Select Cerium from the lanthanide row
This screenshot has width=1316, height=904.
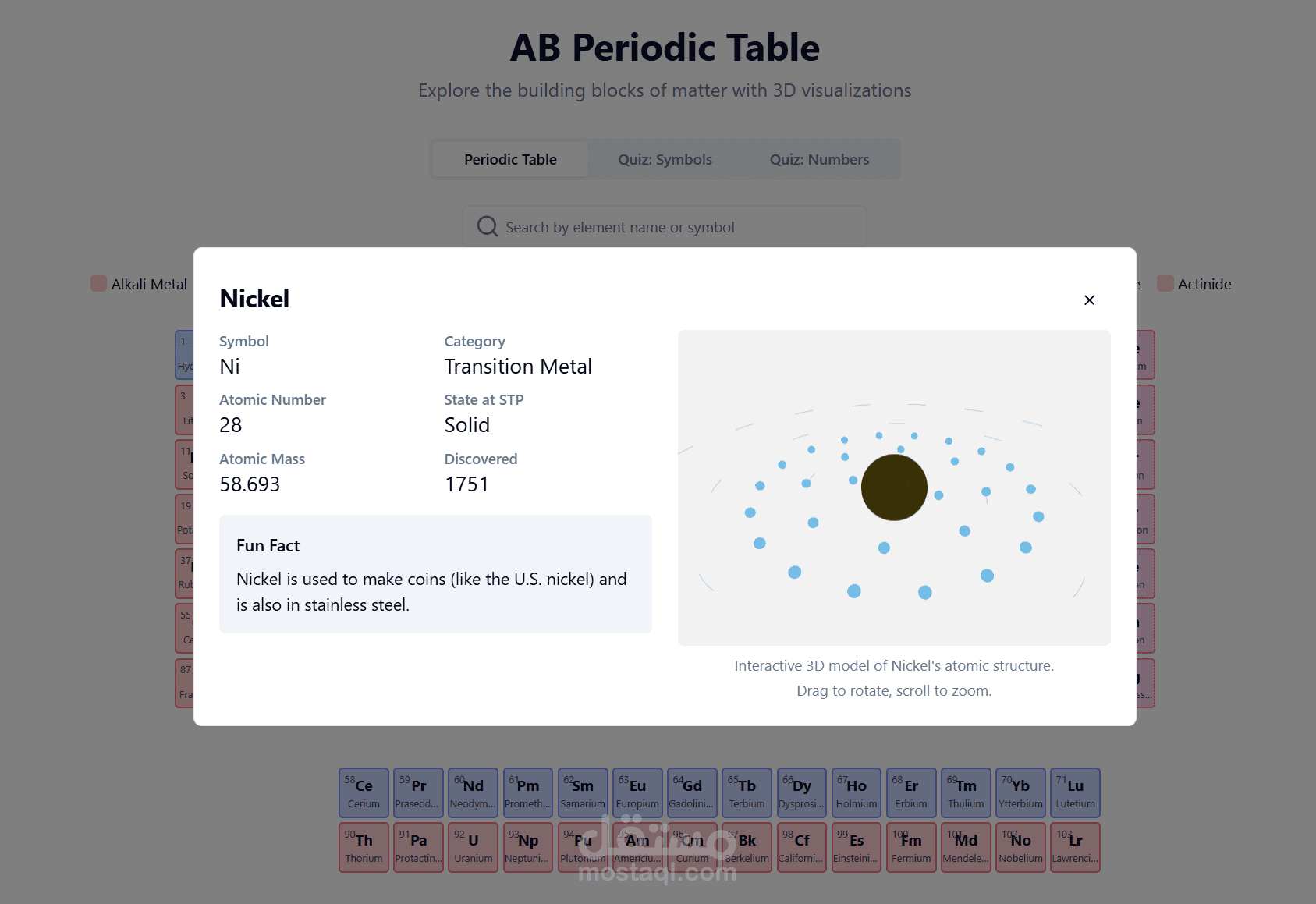pos(364,792)
